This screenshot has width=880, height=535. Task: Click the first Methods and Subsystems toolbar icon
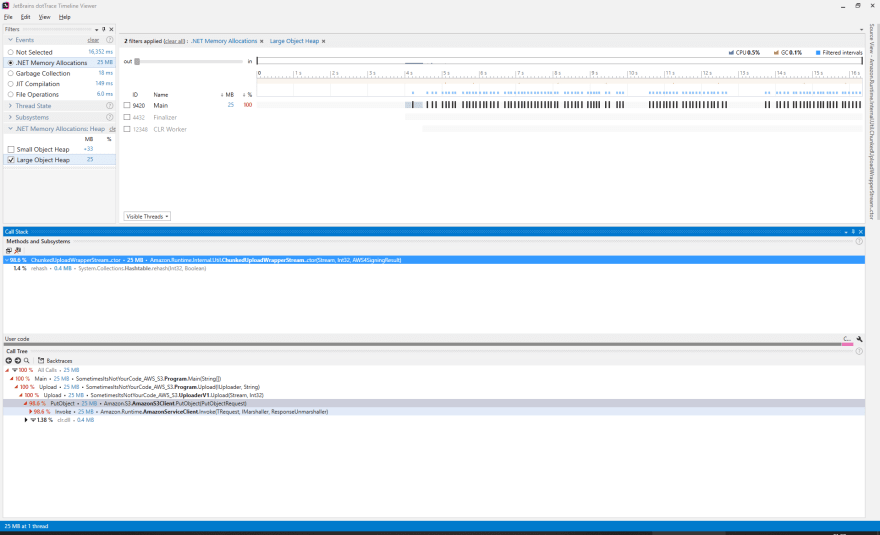coord(8,250)
